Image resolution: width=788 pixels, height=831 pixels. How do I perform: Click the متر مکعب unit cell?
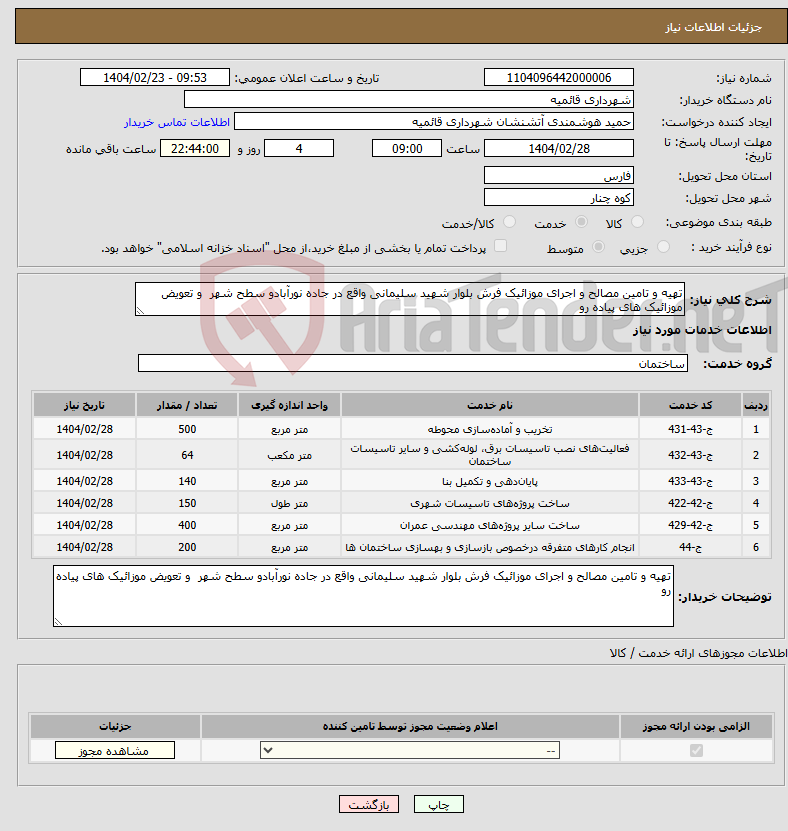click(x=289, y=455)
